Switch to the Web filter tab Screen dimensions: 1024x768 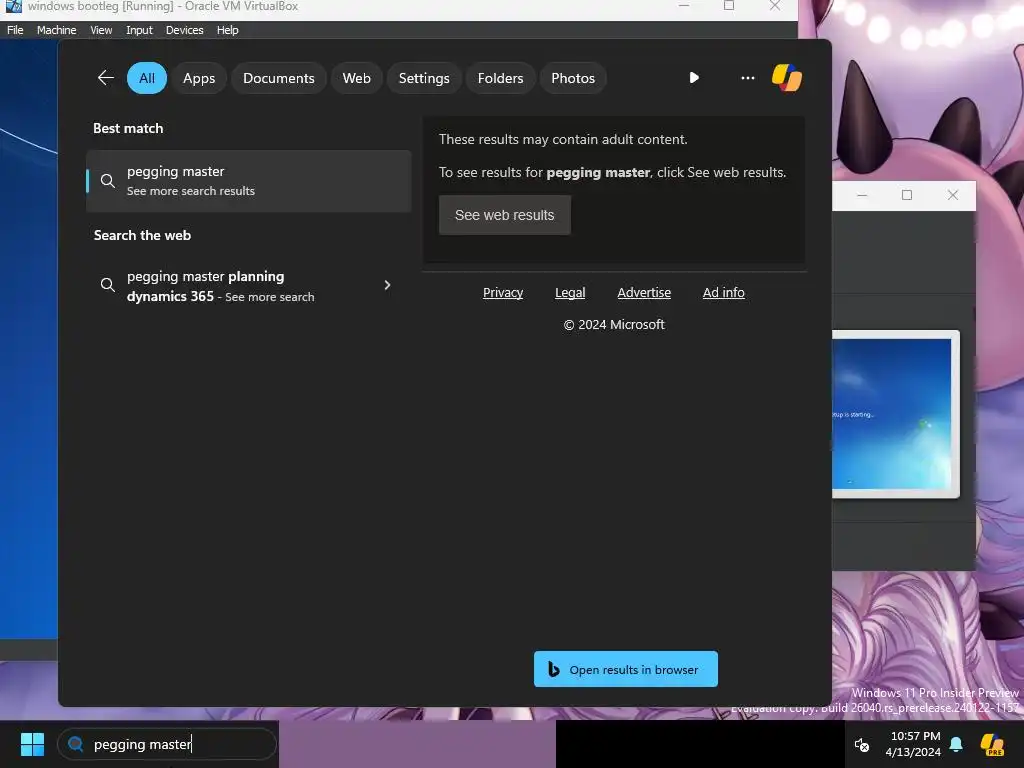pyautogui.click(x=357, y=78)
